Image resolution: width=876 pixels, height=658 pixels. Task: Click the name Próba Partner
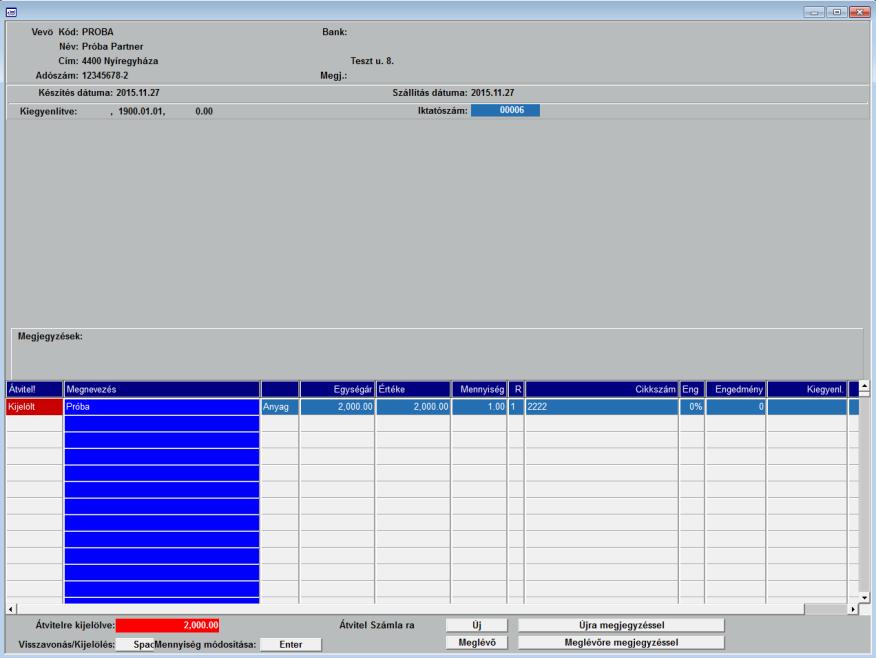[x=112, y=46]
